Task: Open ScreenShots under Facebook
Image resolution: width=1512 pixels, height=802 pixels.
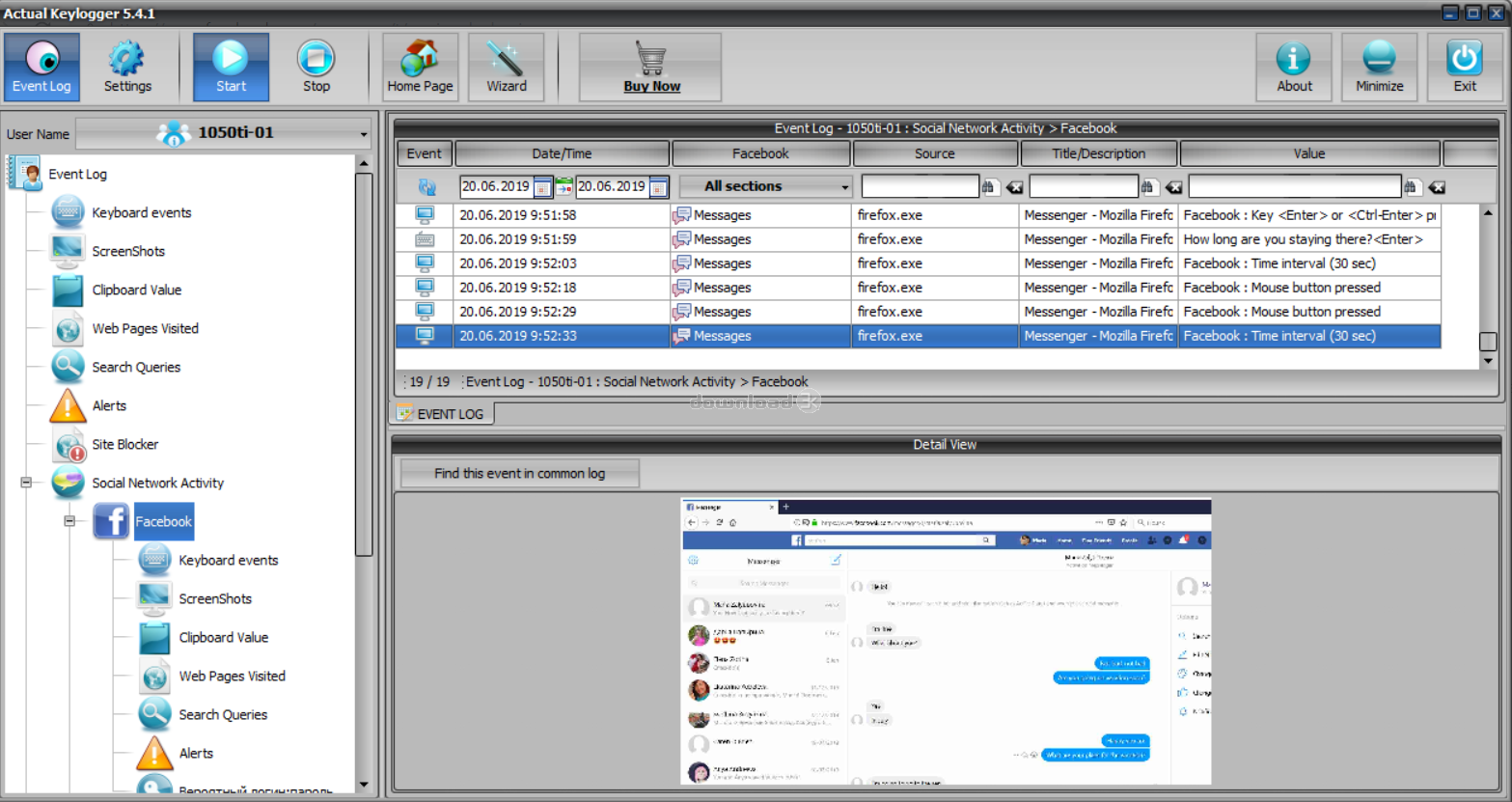Action: point(215,598)
